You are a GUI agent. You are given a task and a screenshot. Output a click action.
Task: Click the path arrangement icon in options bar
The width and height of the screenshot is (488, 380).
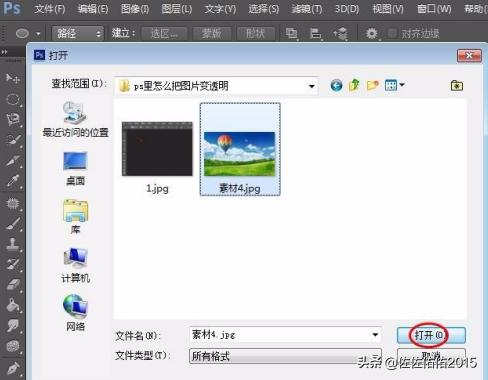coord(340,34)
